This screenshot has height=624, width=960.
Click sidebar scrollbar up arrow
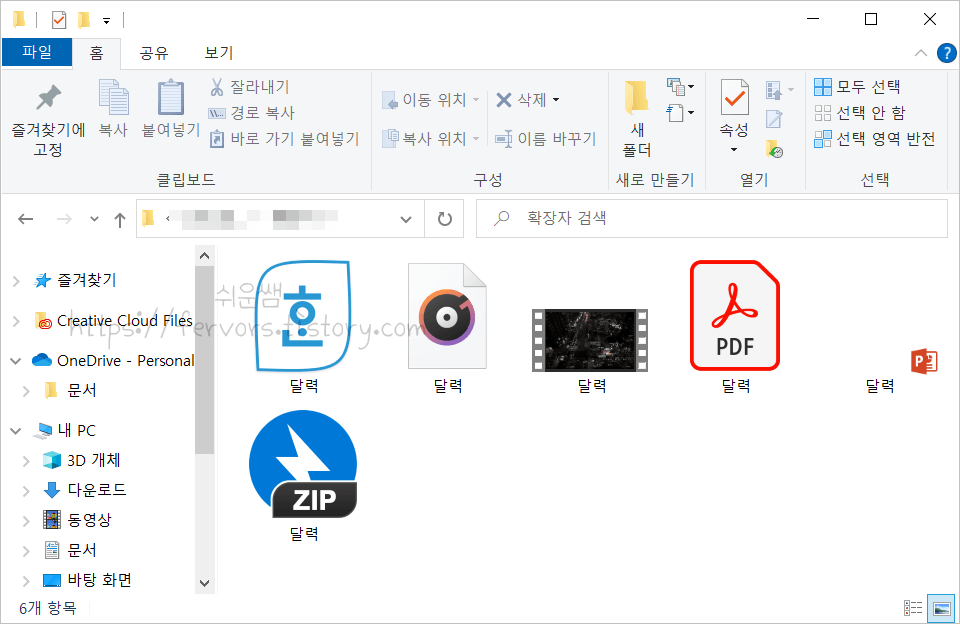tap(205, 255)
